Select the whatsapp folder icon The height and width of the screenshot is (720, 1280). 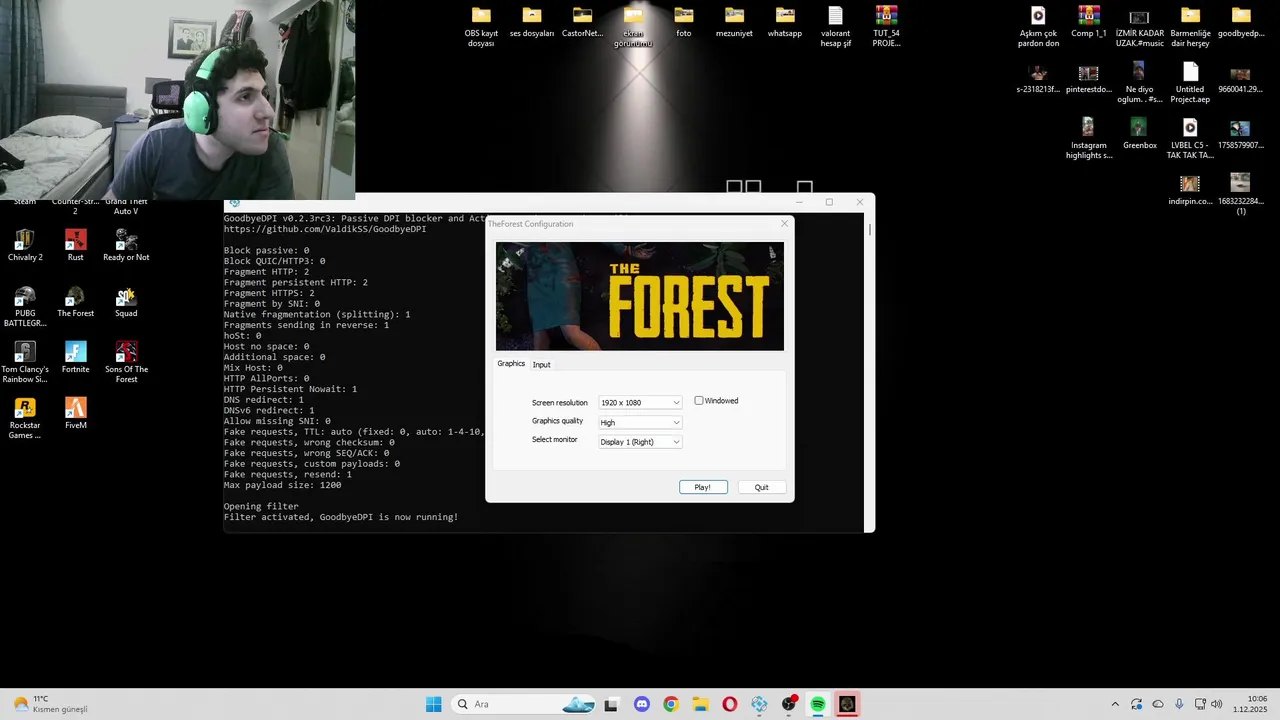point(785,22)
